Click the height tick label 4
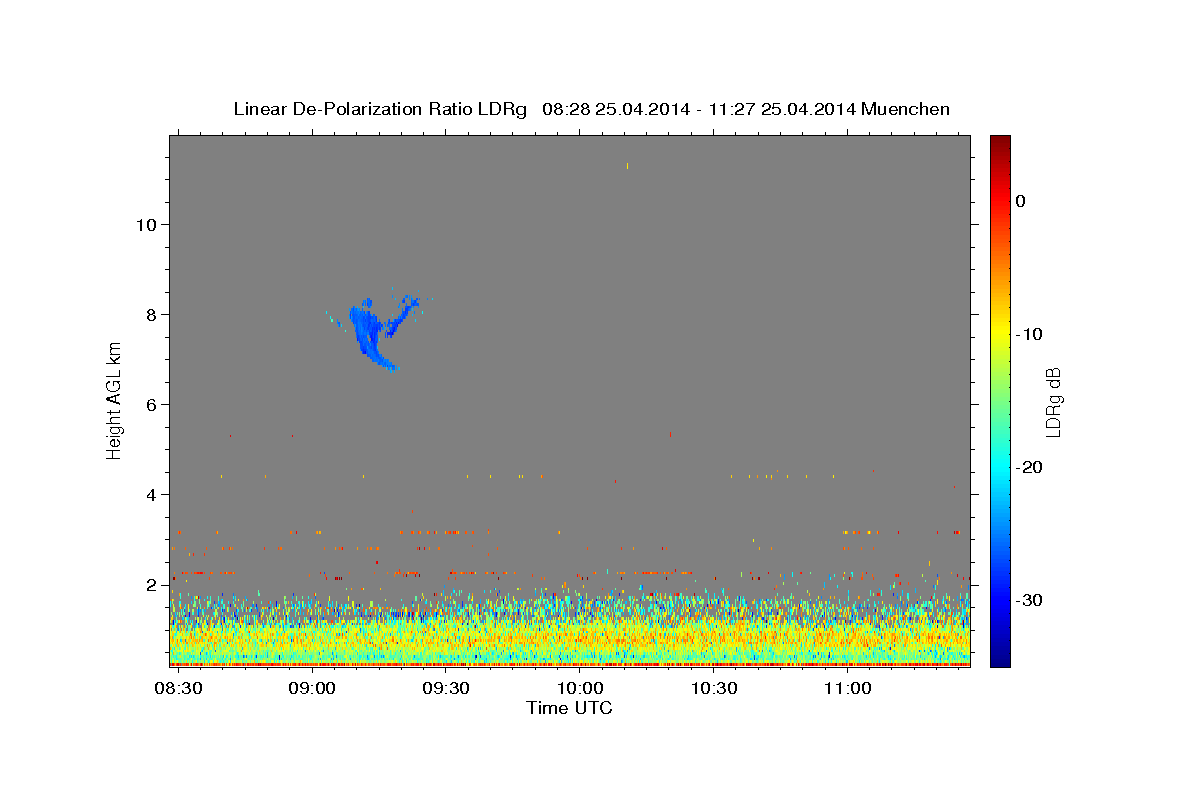The width and height of the screenshot is (1200, 800). 152,494
